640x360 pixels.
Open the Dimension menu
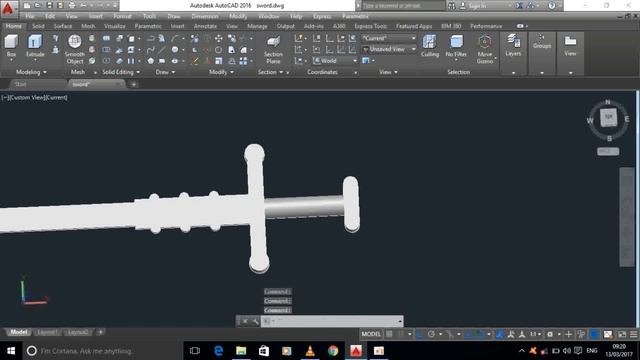pyautogui.click(x=205, y=16)
